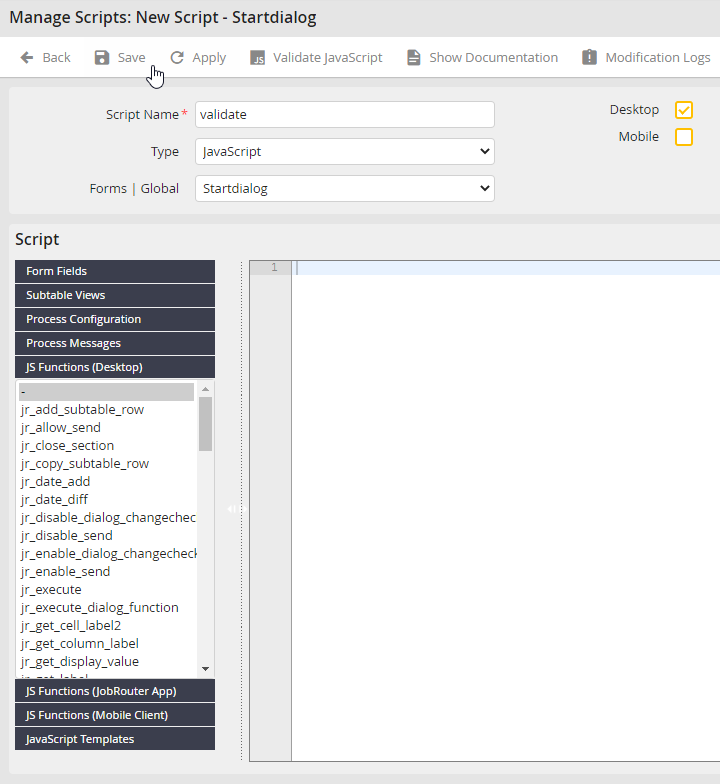Enable the Mobile checkbox
This screenshot has width=720, height=784.
point(684,137)
